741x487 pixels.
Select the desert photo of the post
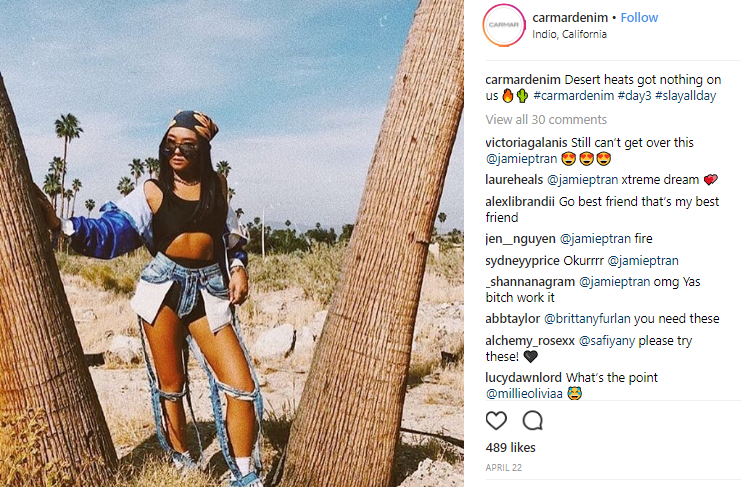click(x=232, y=243)
